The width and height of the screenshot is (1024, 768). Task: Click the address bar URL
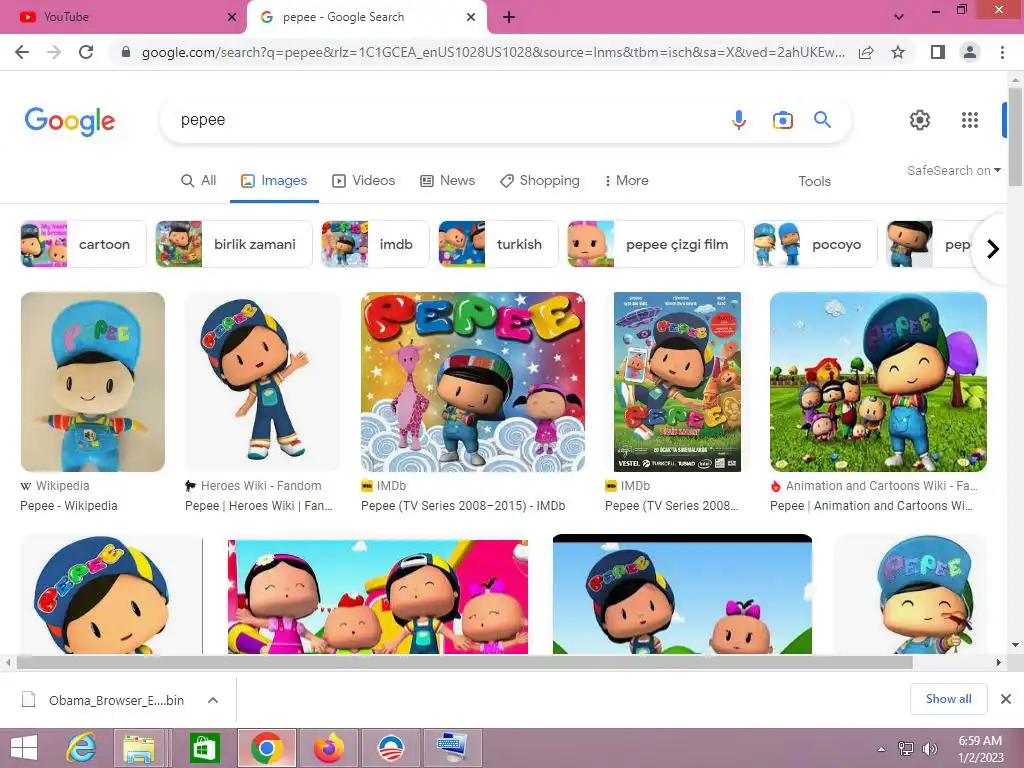click(493, 52)
